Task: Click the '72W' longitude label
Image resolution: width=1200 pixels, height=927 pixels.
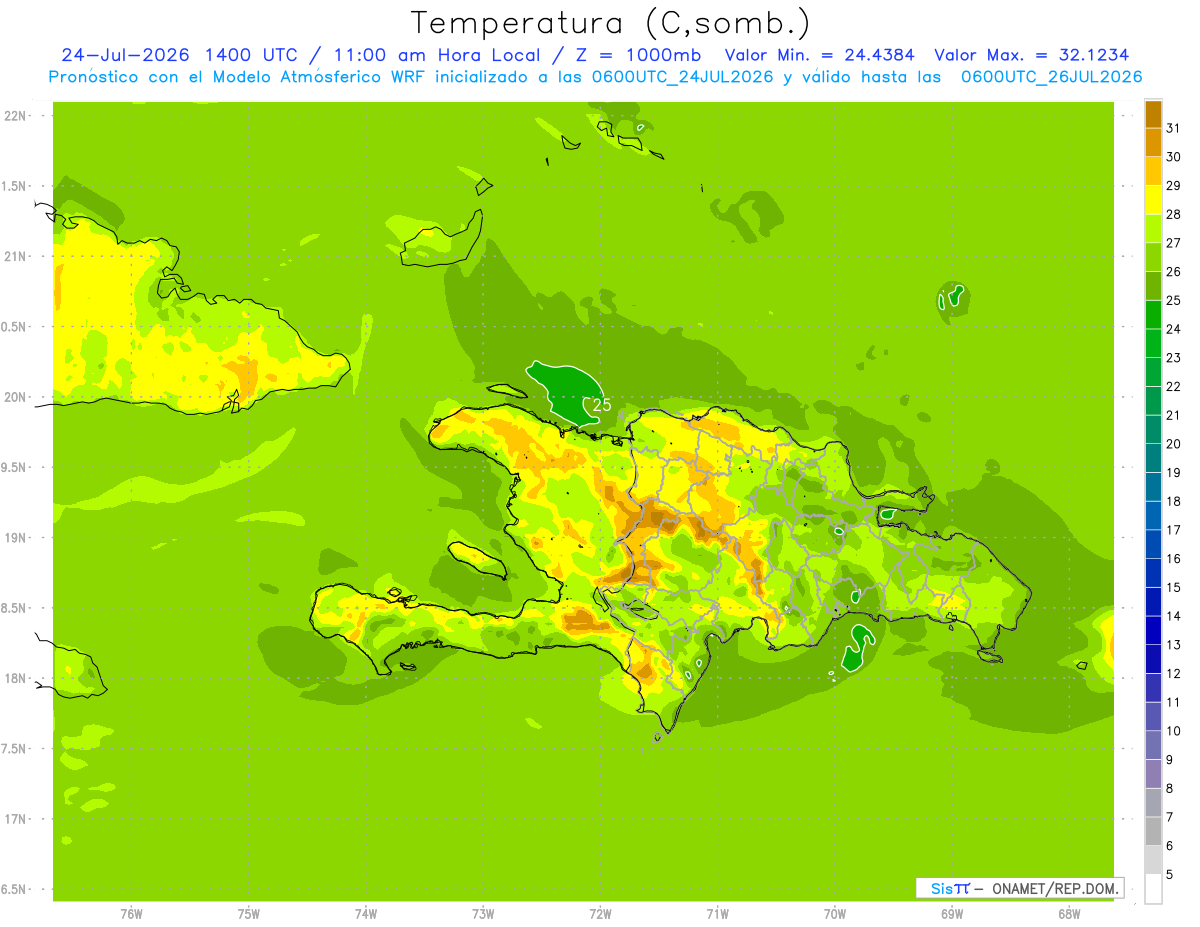Action: coord(600,914)
